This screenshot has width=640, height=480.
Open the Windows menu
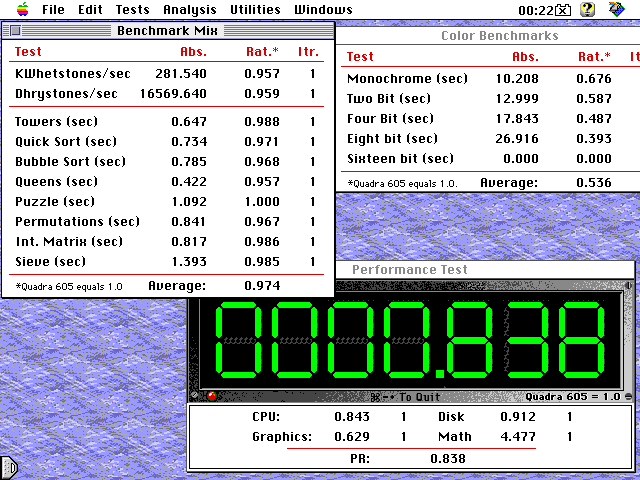point(323,9)
